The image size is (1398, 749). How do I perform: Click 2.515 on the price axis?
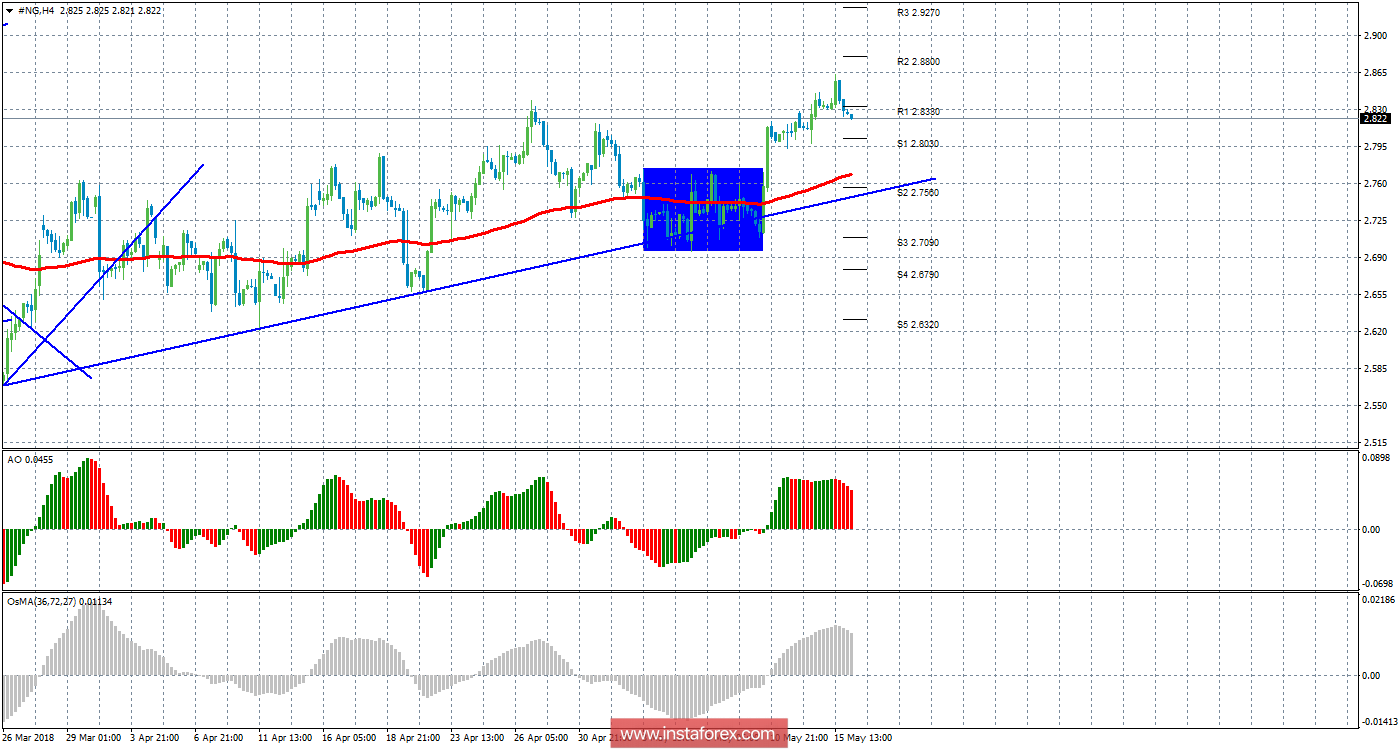pyautogui.click(x=1376, y=443)
